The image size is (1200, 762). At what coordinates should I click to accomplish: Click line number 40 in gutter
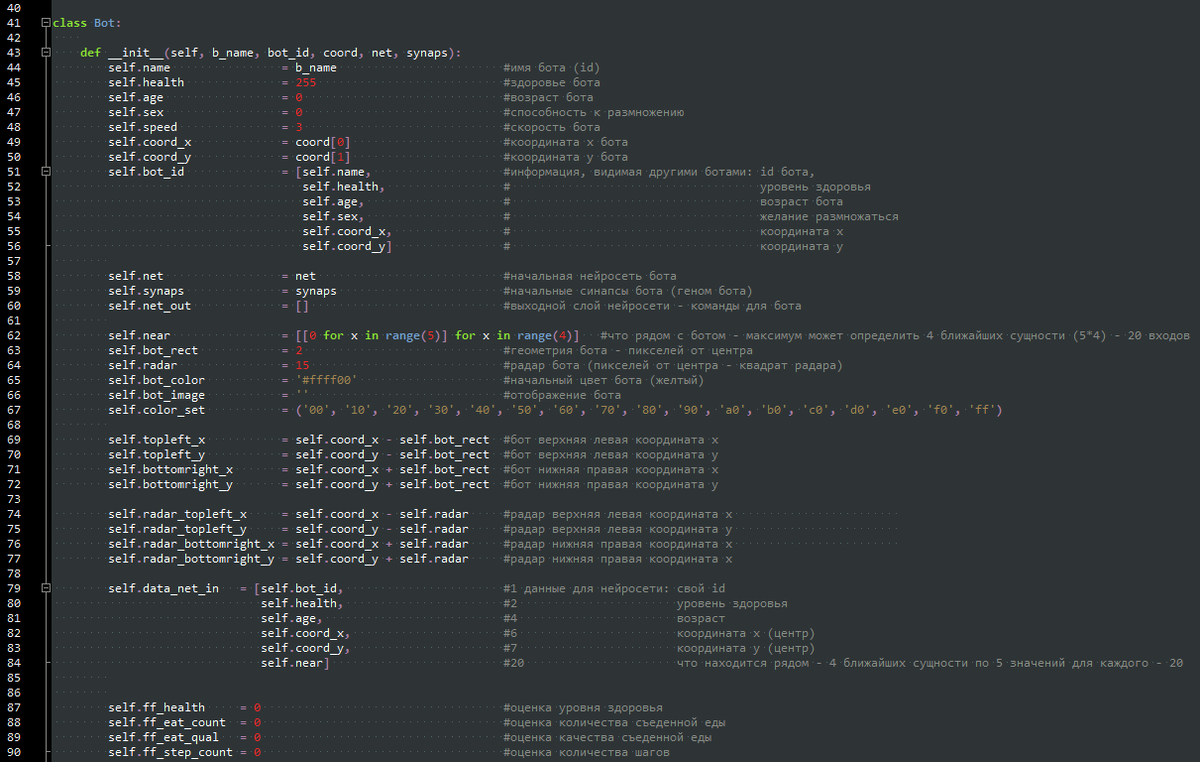click(13, 7)
